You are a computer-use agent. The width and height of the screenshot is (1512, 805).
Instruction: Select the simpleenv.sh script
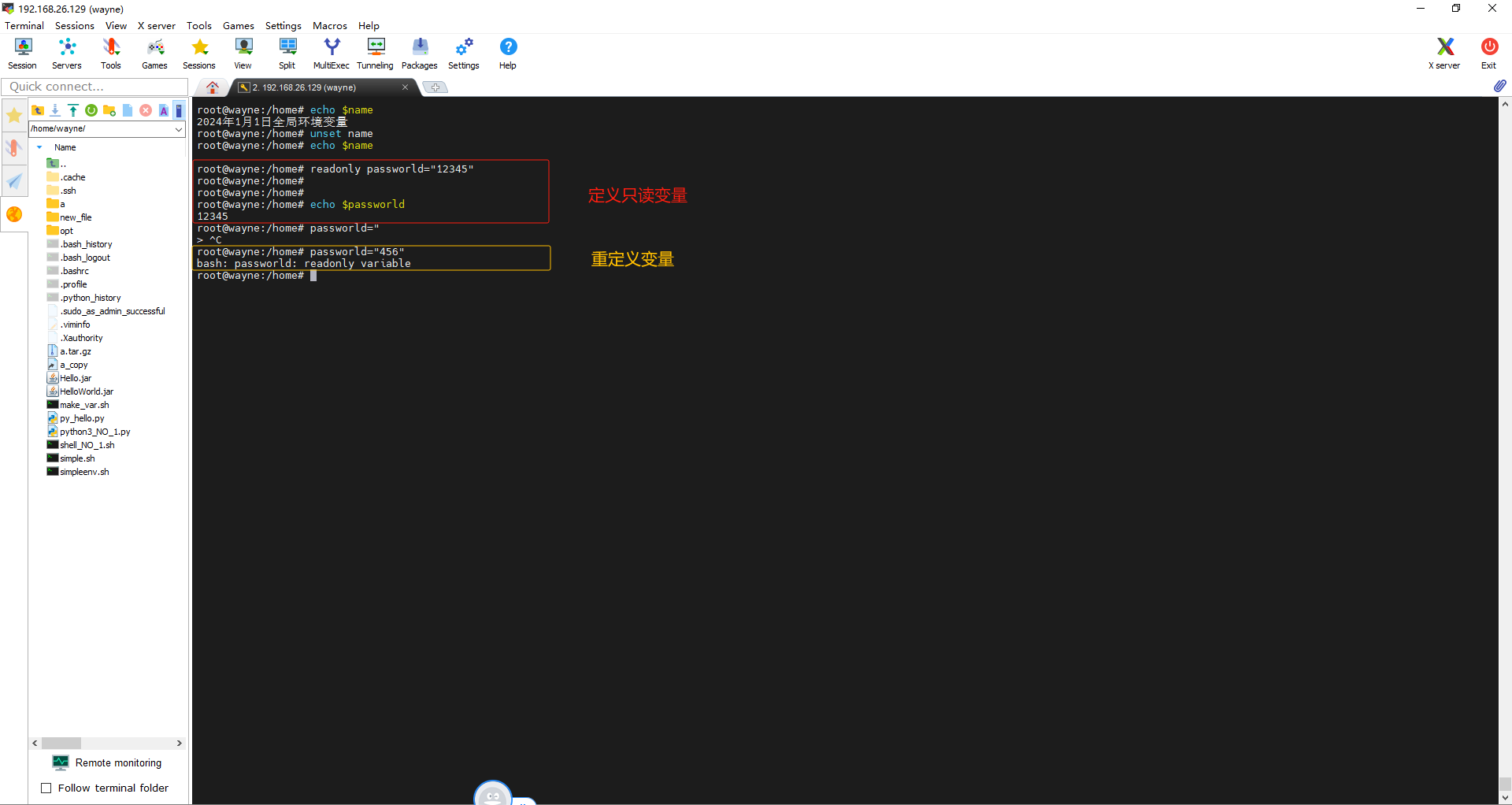(78, 472)
